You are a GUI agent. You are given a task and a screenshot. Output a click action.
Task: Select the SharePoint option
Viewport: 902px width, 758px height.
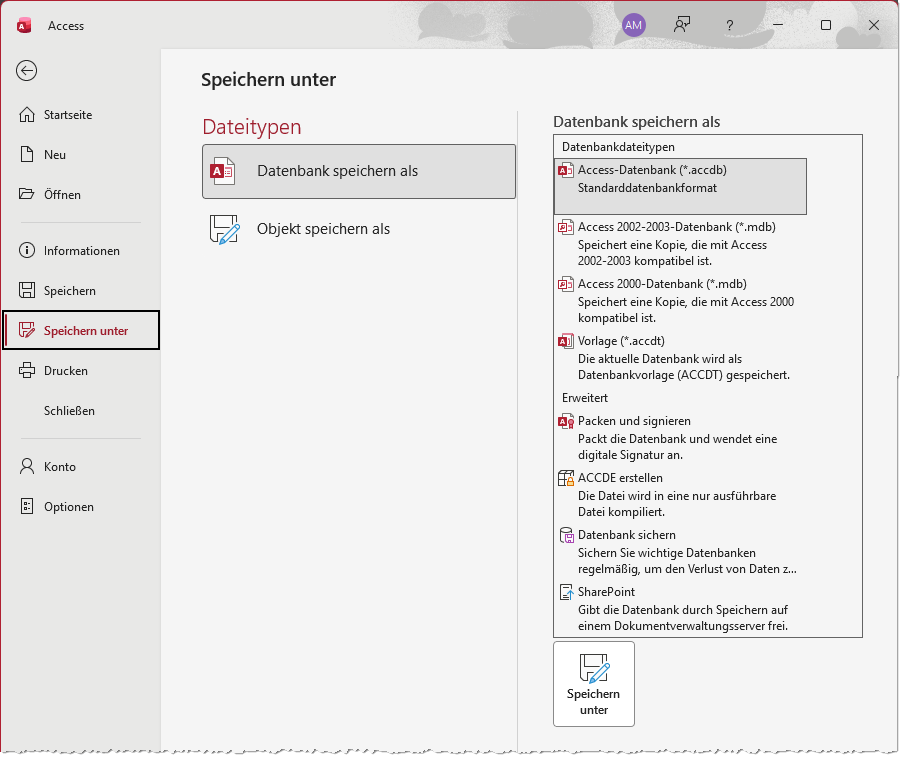(x=680, y=608)
